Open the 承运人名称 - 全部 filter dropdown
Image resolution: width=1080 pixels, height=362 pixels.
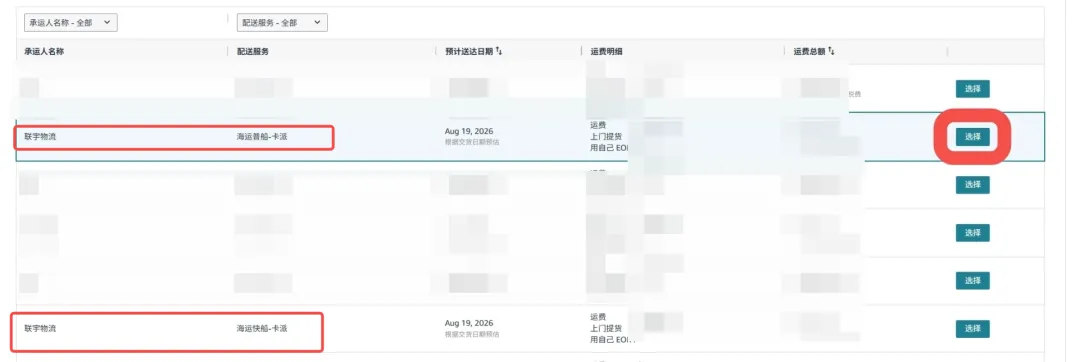point(71,23)
